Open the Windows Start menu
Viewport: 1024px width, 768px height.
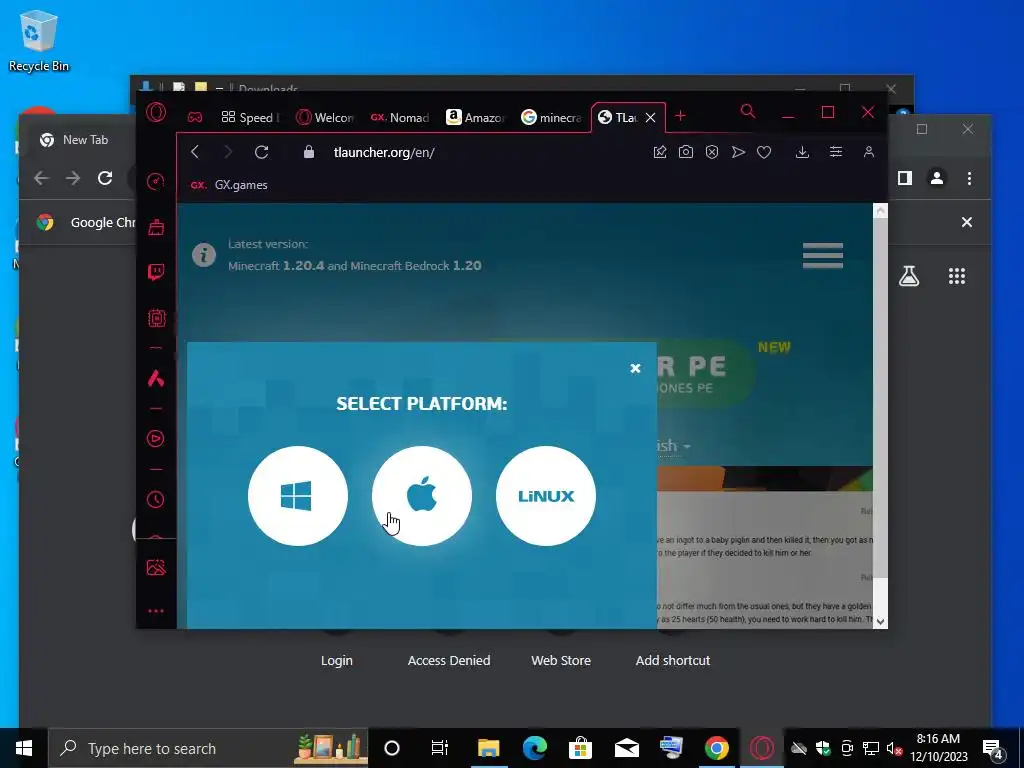[x=24, y=748]
